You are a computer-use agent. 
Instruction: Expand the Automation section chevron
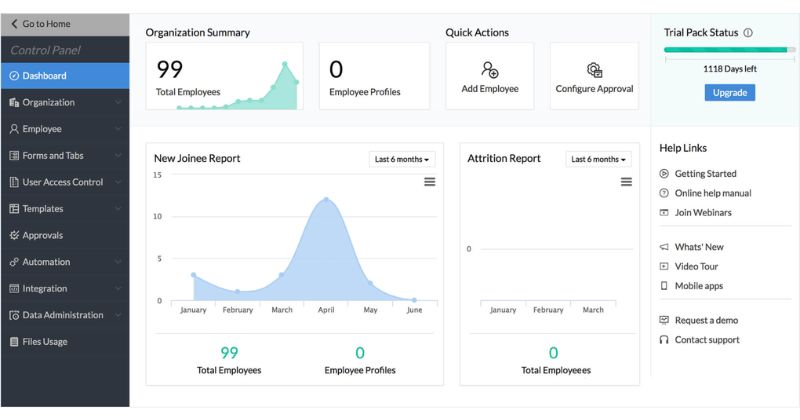tap(118, 262)
